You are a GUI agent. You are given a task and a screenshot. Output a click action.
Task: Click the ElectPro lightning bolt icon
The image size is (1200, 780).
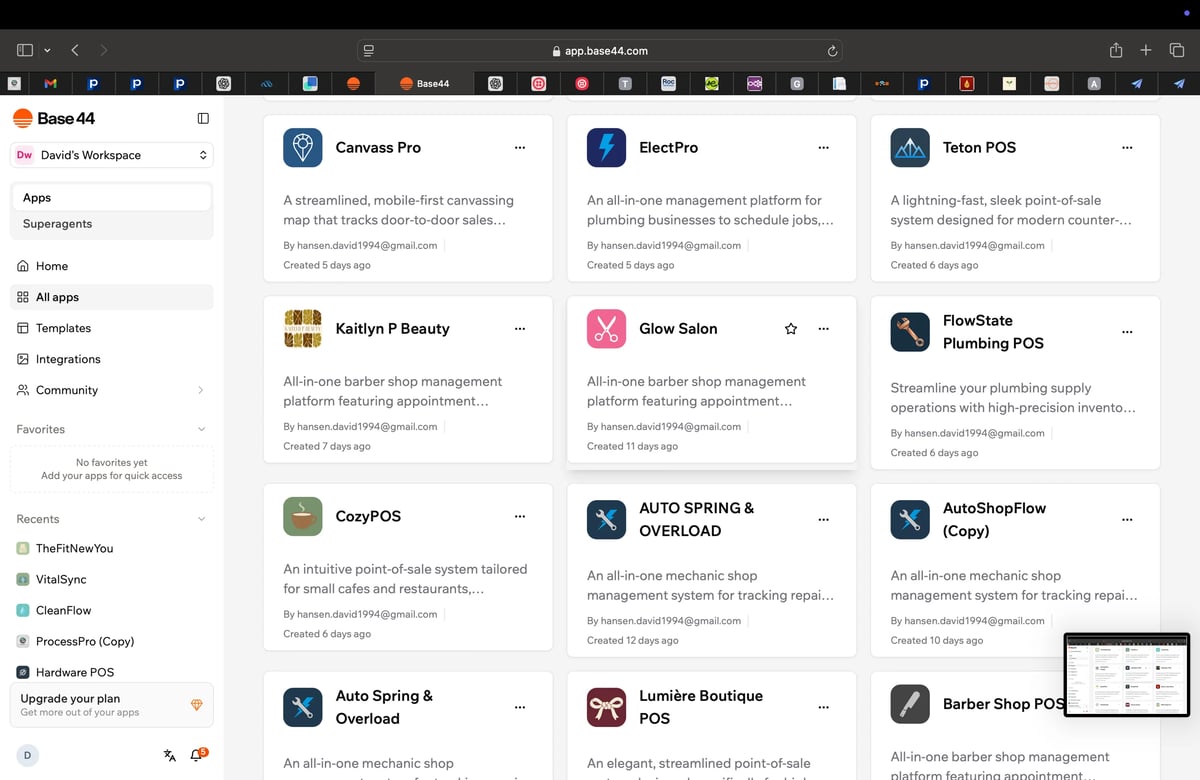[x=606, y=147]
